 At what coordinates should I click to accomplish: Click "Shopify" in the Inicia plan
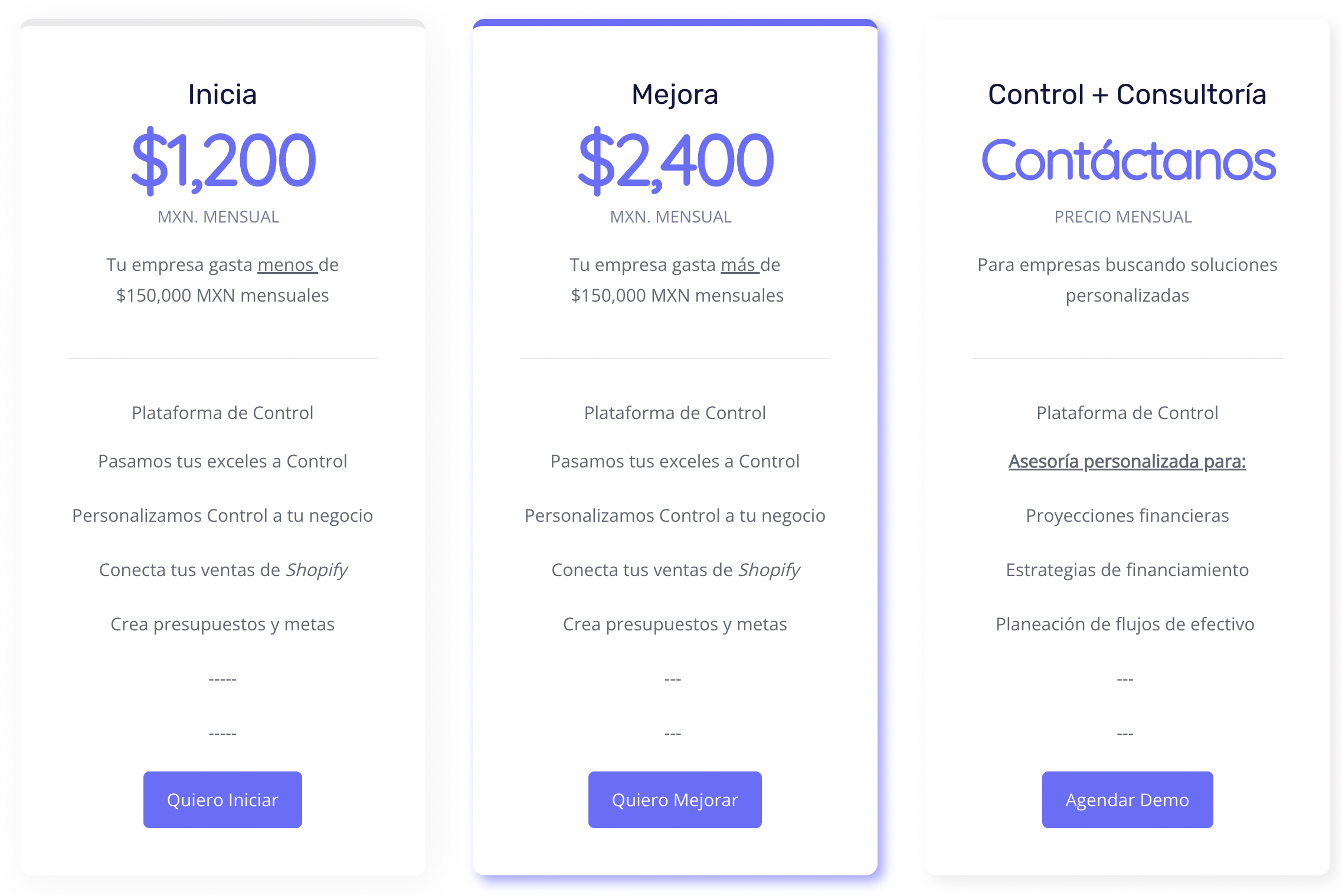pyautogui.click(x=317, y=570)
